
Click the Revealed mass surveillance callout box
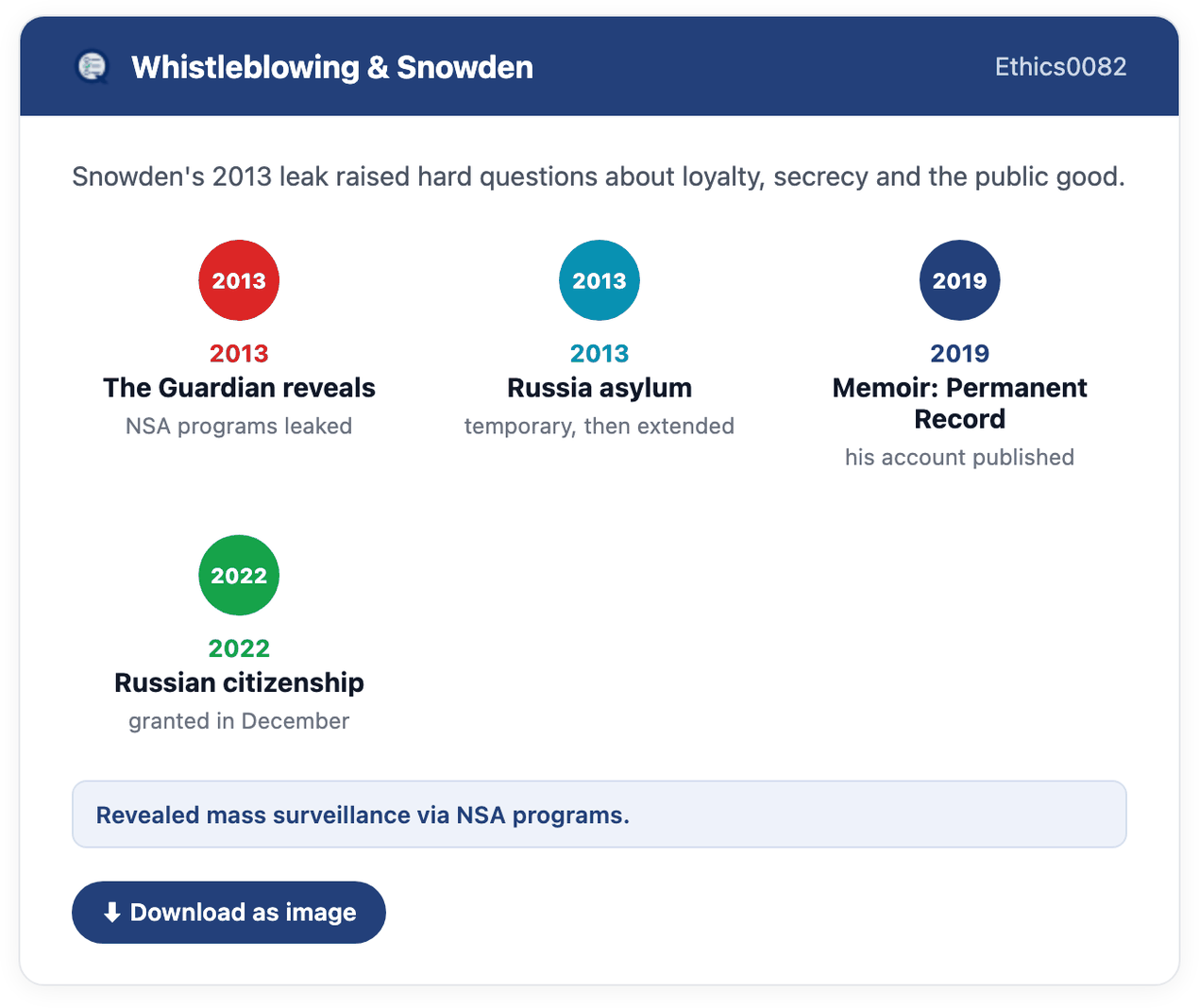(x=599, y=815)
